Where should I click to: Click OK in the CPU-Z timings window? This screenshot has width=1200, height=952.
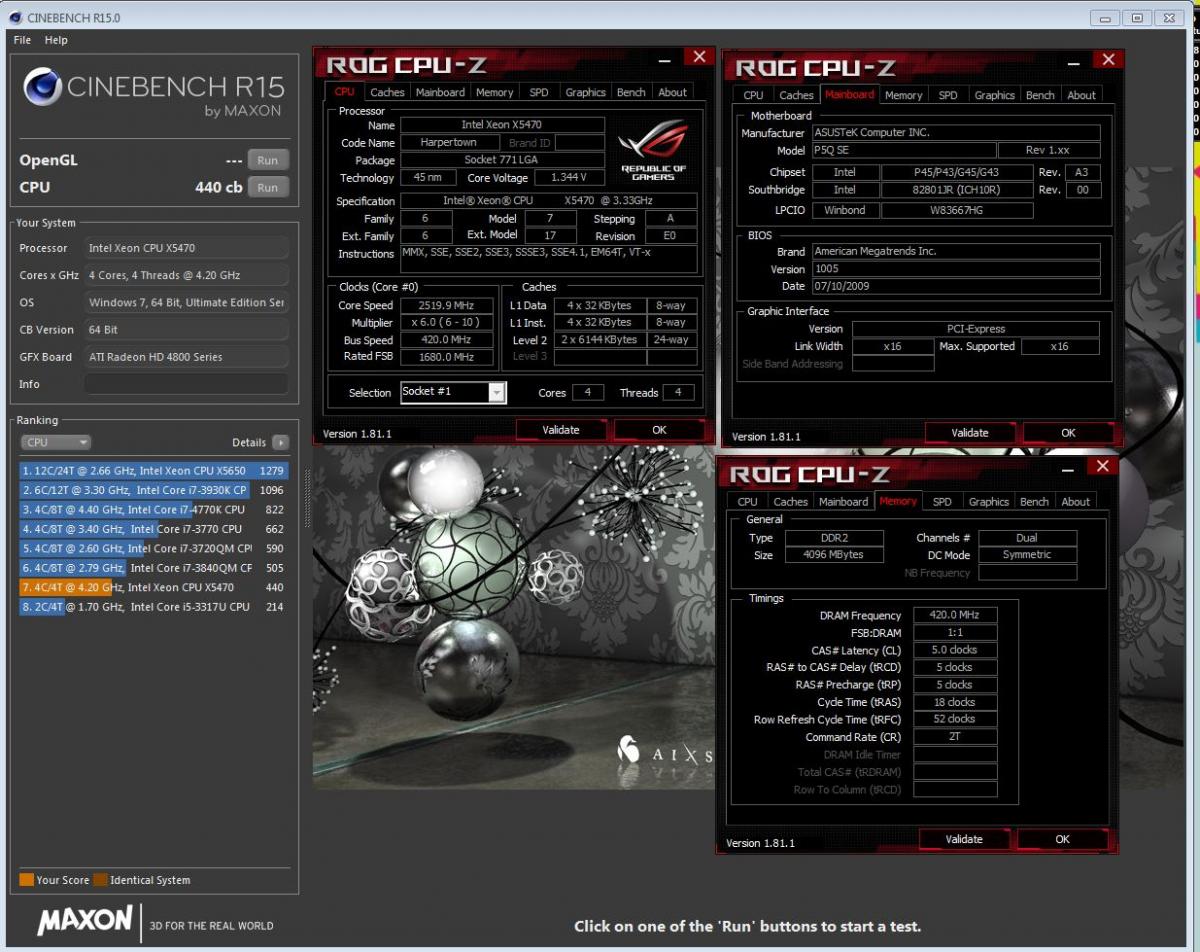coord(1062,839)
